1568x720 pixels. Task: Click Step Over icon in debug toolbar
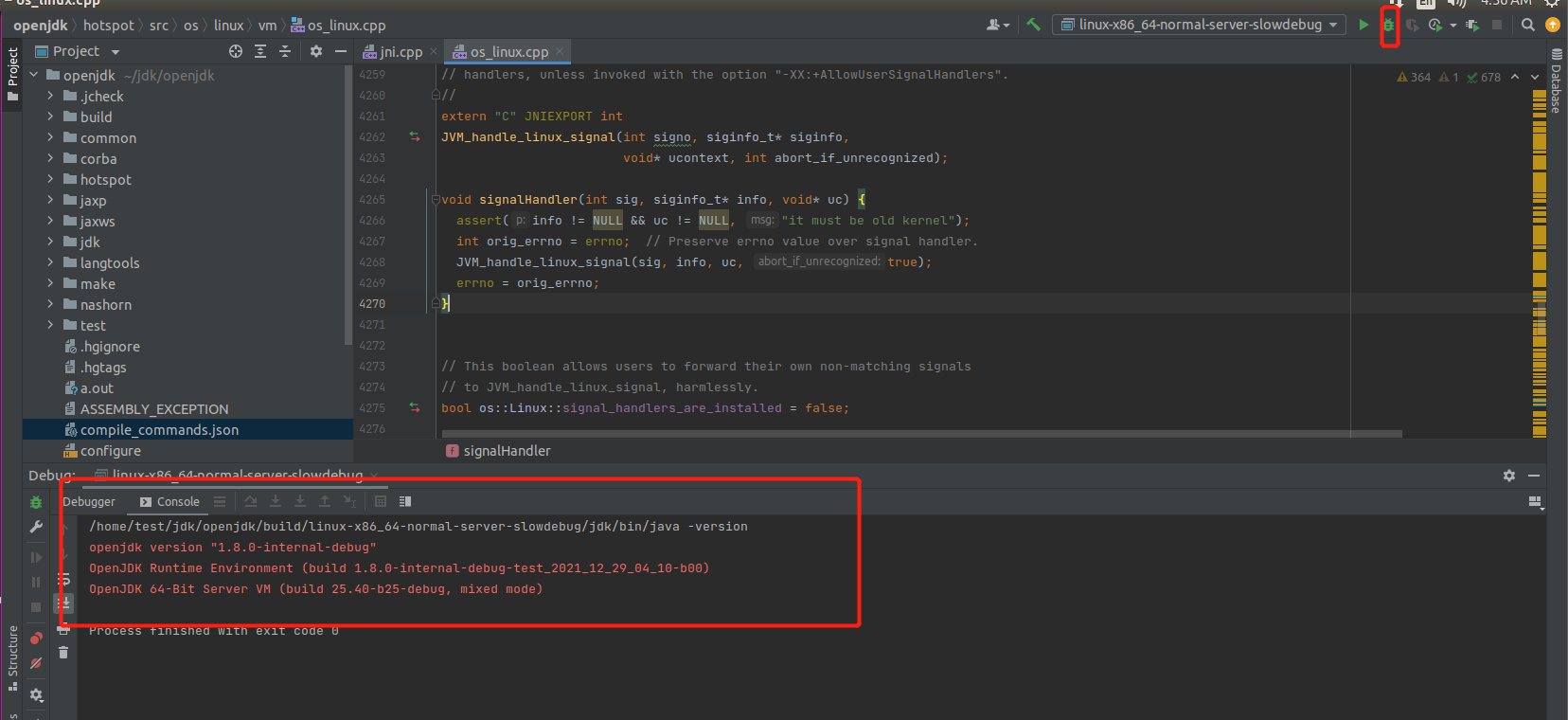tap(251, 501)
